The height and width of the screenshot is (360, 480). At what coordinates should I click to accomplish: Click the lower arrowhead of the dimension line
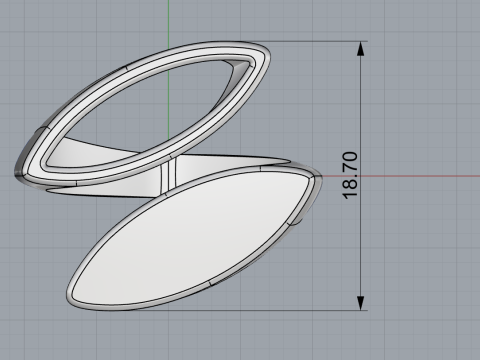360,303
